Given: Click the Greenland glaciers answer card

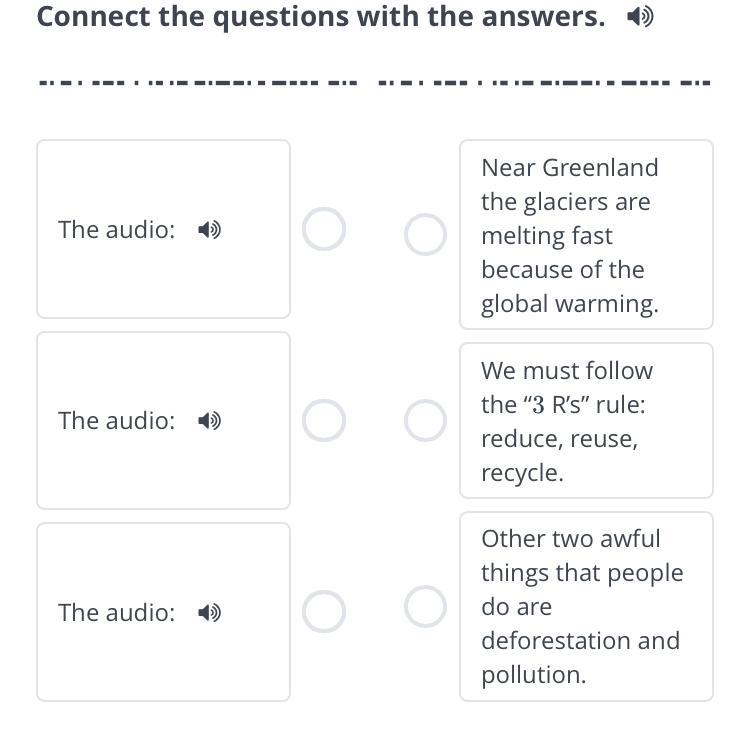Looking at the screenshot, I should (585, 235).
